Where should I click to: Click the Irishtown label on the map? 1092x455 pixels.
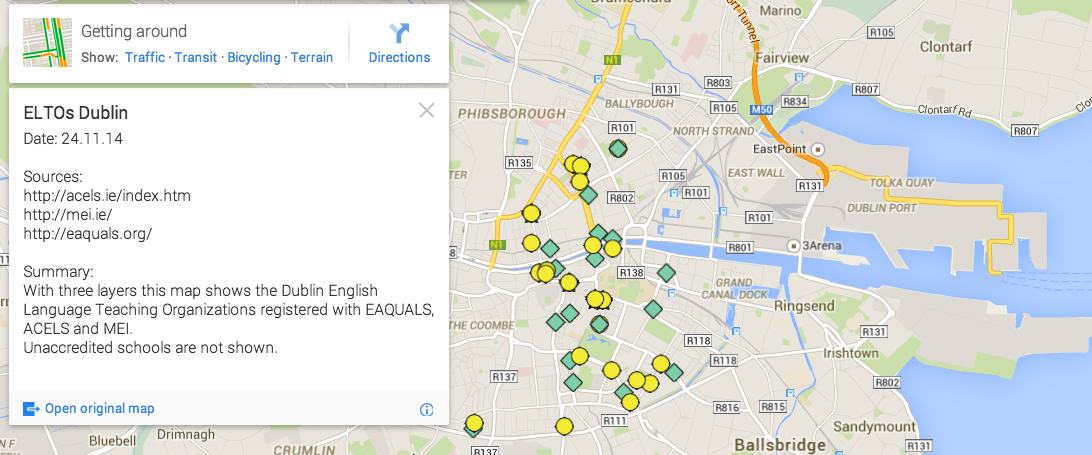click(x=850, y=353)
